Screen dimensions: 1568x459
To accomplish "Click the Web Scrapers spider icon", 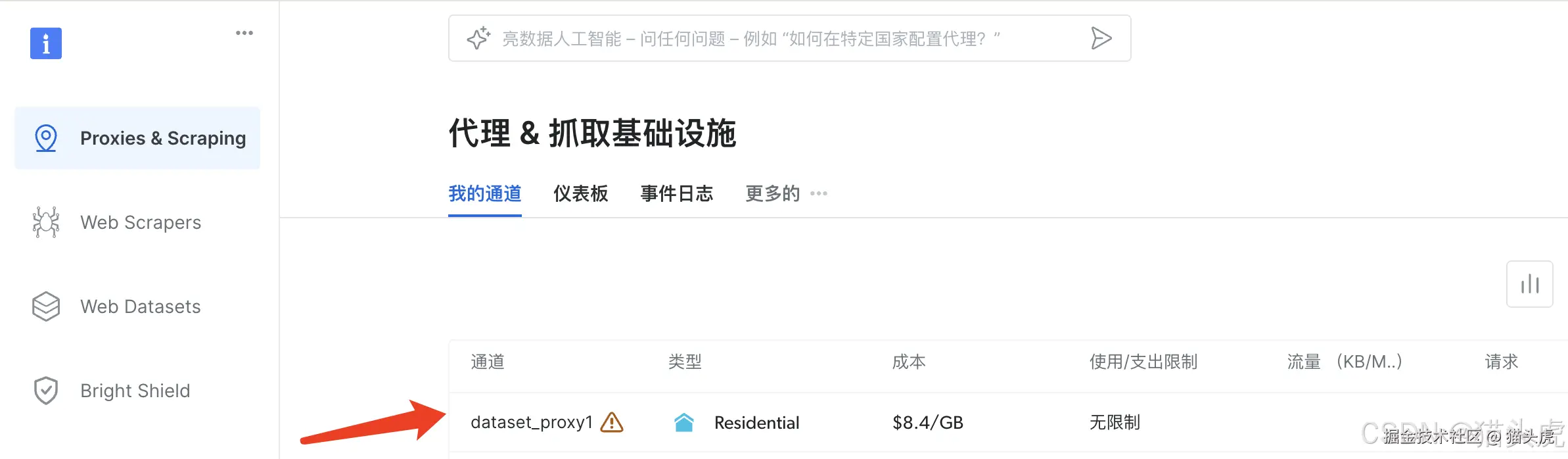I will (x=45, y=222).
